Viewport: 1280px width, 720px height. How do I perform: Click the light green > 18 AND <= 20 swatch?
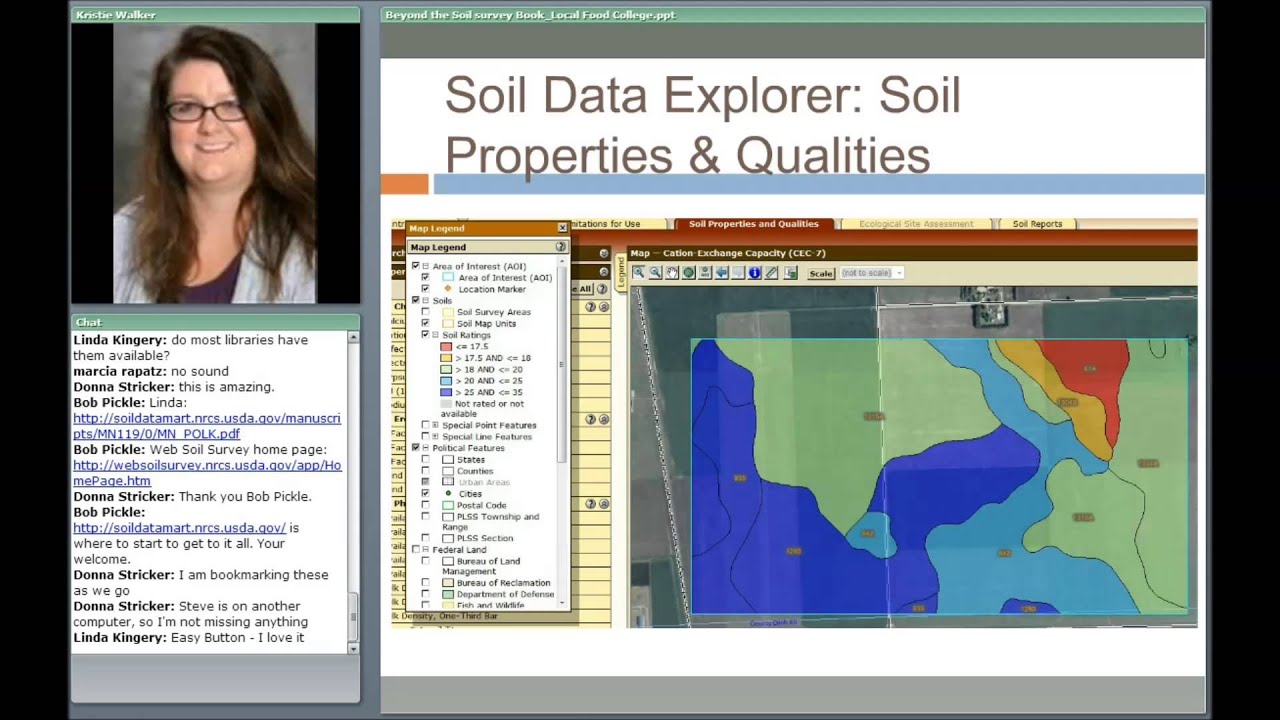446,369
